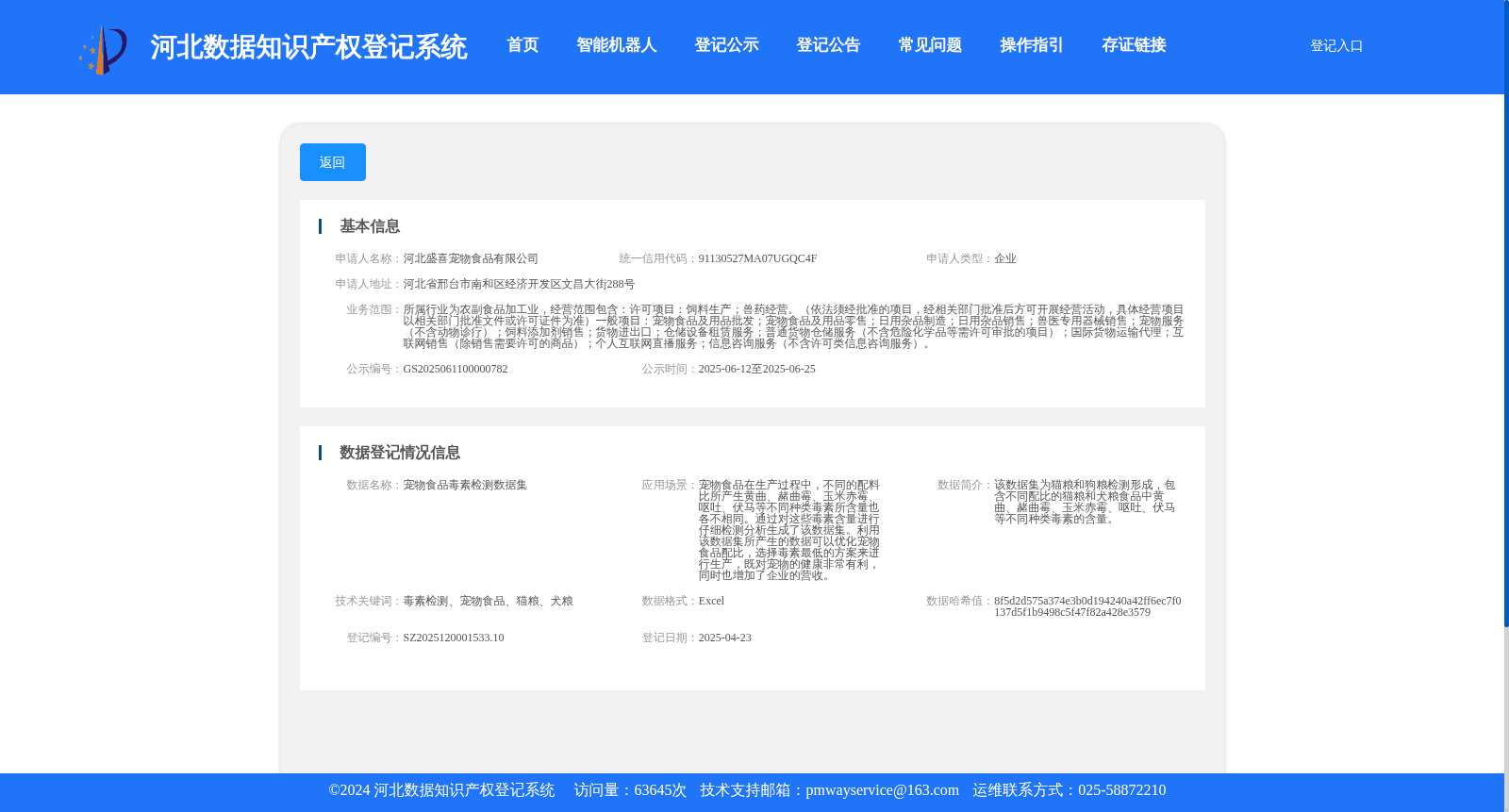Screen dimensions: 1509x812
Task: Click support email pmwayservice@163.com
Action: click(882, 790)
